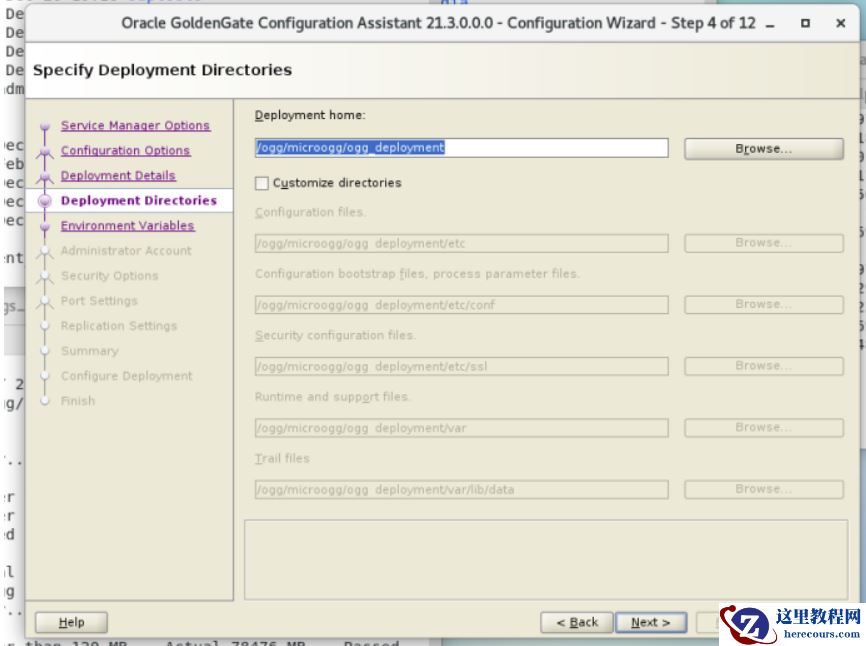866x646 pixels.
Task: Click Browse beside configuration bootstrap files path
Action: (x=764, y=304)
